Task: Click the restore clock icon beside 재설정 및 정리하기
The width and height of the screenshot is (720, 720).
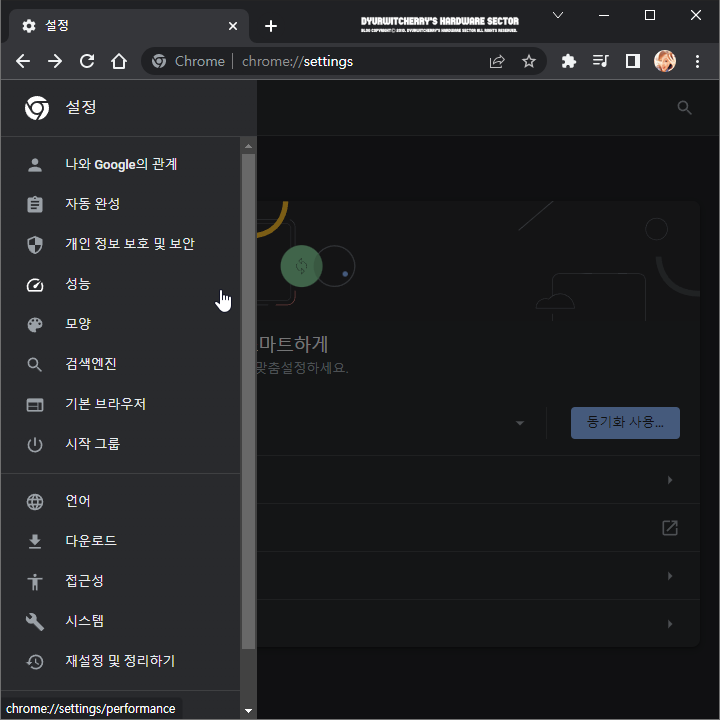Action: coord(35,662)
